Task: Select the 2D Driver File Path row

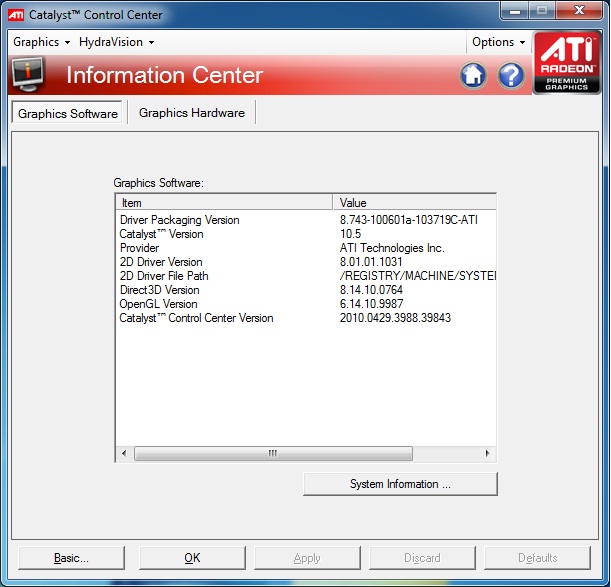Action: click(x=306, y=276)
